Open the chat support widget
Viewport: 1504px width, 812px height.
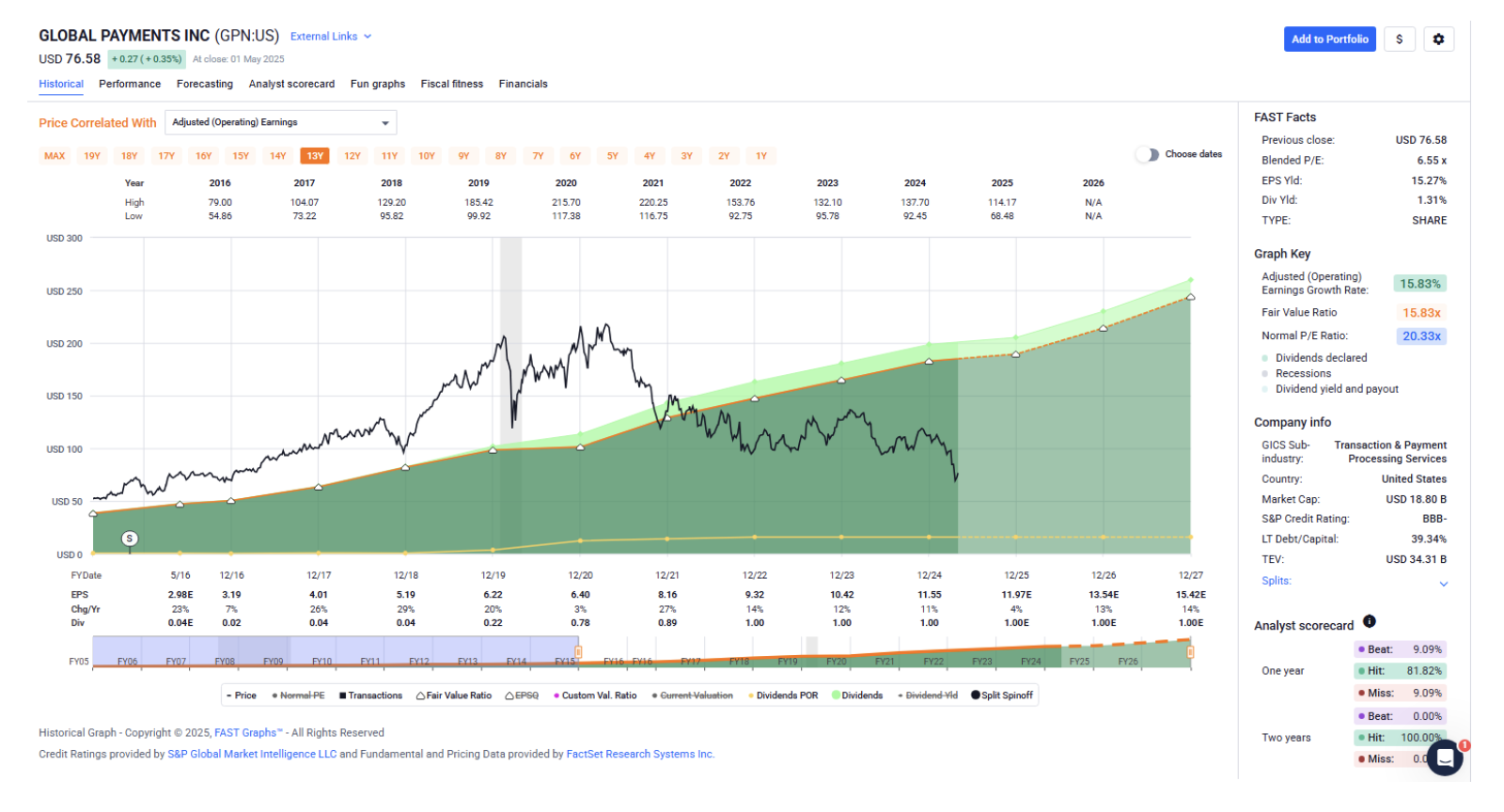(1445, 757)
